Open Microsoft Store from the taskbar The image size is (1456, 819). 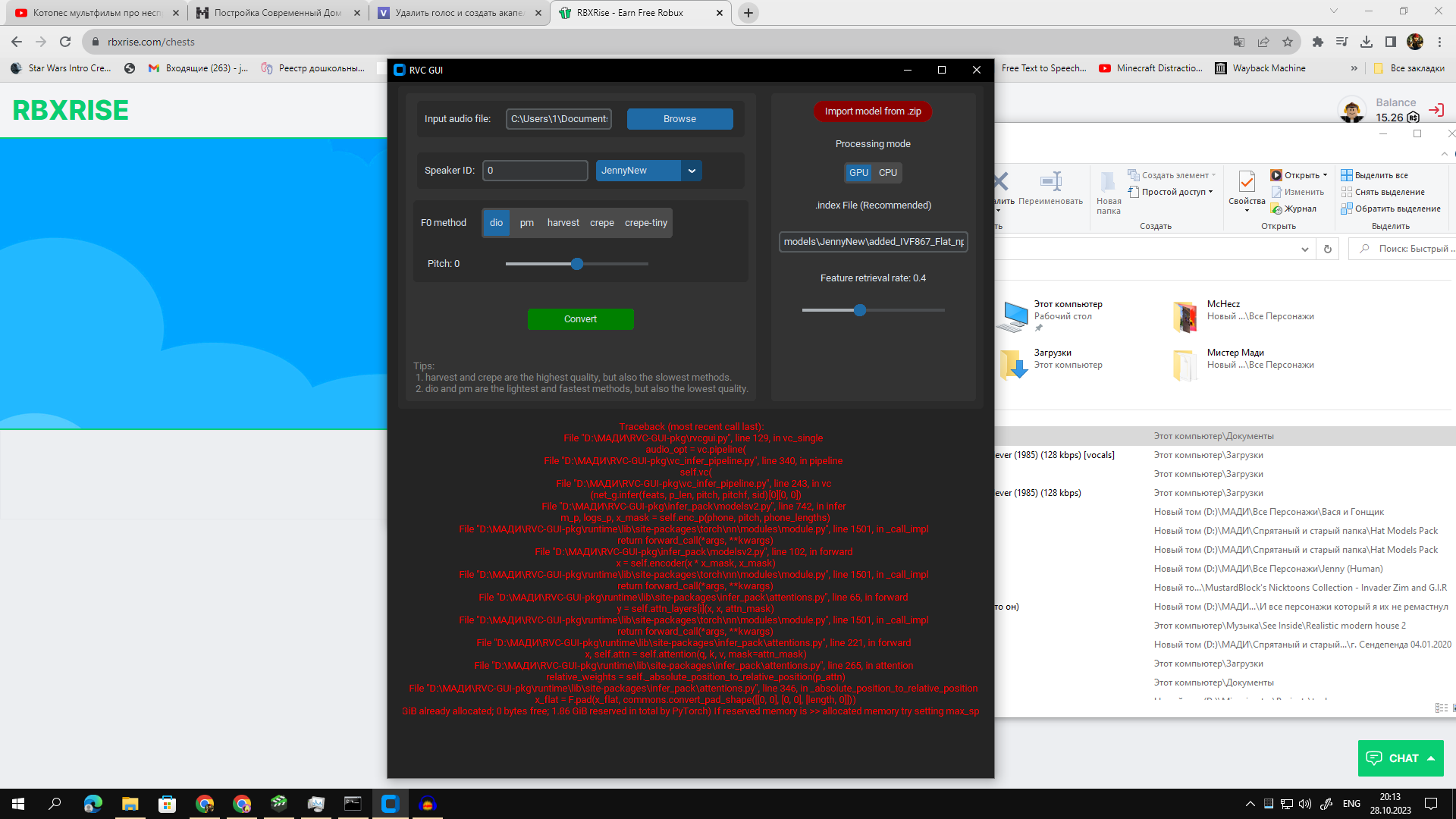(167, 804)
